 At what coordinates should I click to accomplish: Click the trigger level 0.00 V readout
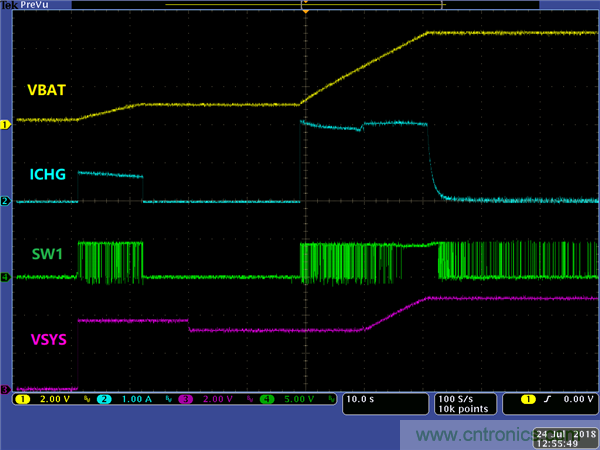[578, 401]
